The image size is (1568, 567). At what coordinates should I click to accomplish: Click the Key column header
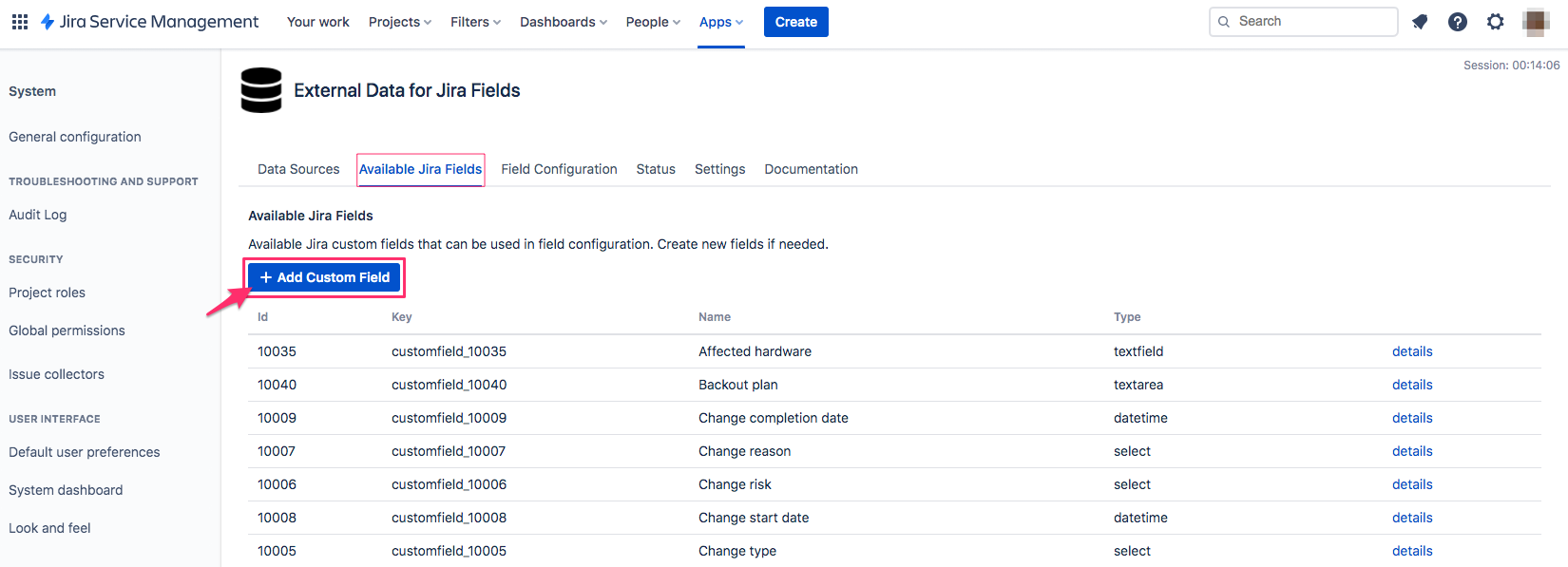coord(402,317)
